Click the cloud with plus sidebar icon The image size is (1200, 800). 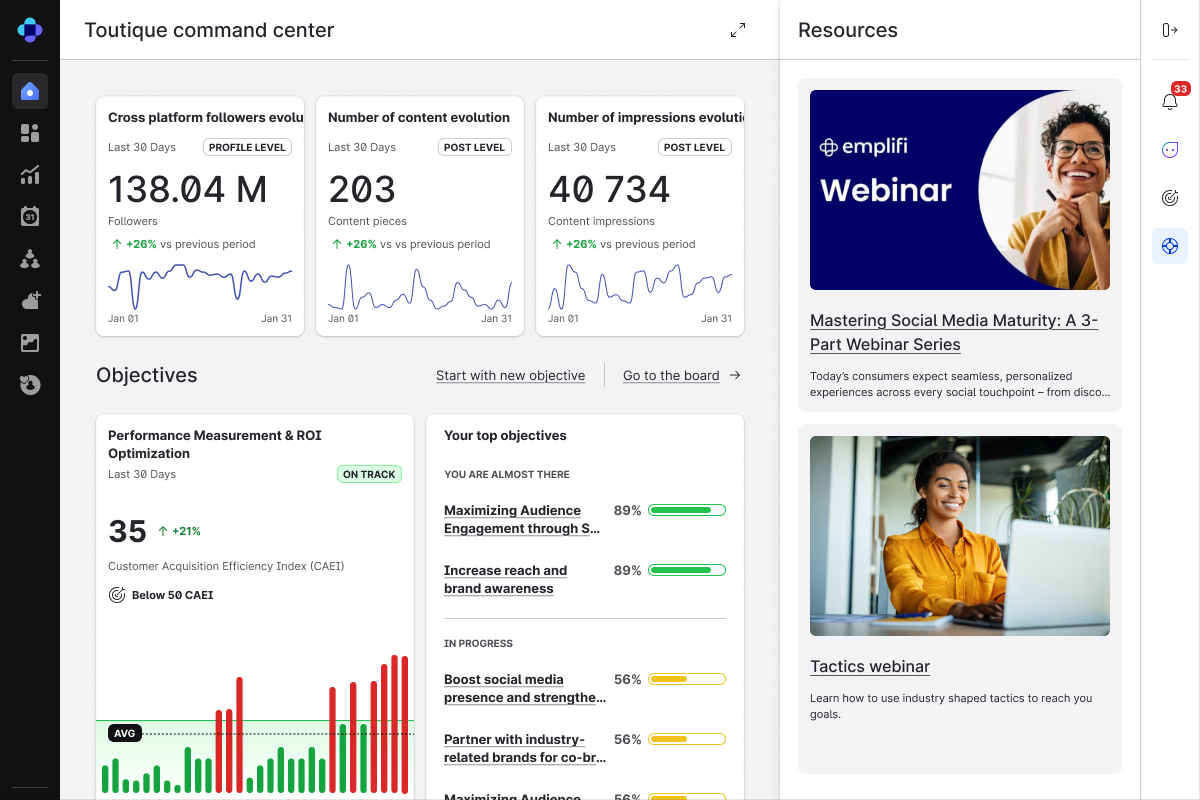[30, 300]
